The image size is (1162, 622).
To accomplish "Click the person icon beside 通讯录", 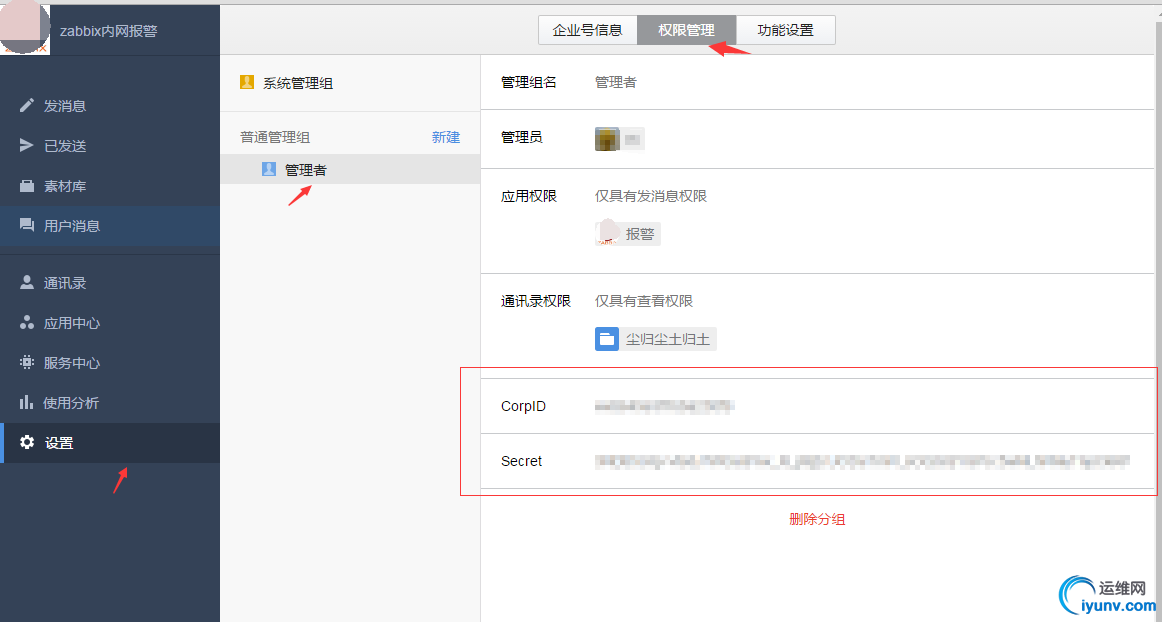I will pyautogui.click(x=27, y=282).
